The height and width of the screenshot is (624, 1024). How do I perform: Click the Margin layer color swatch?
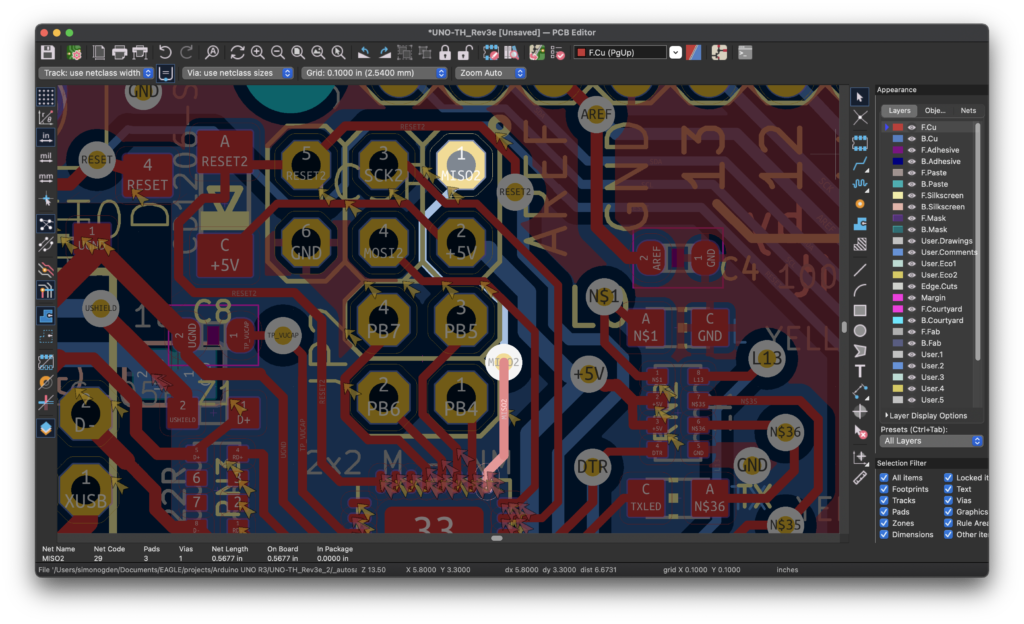click(898, 298)
